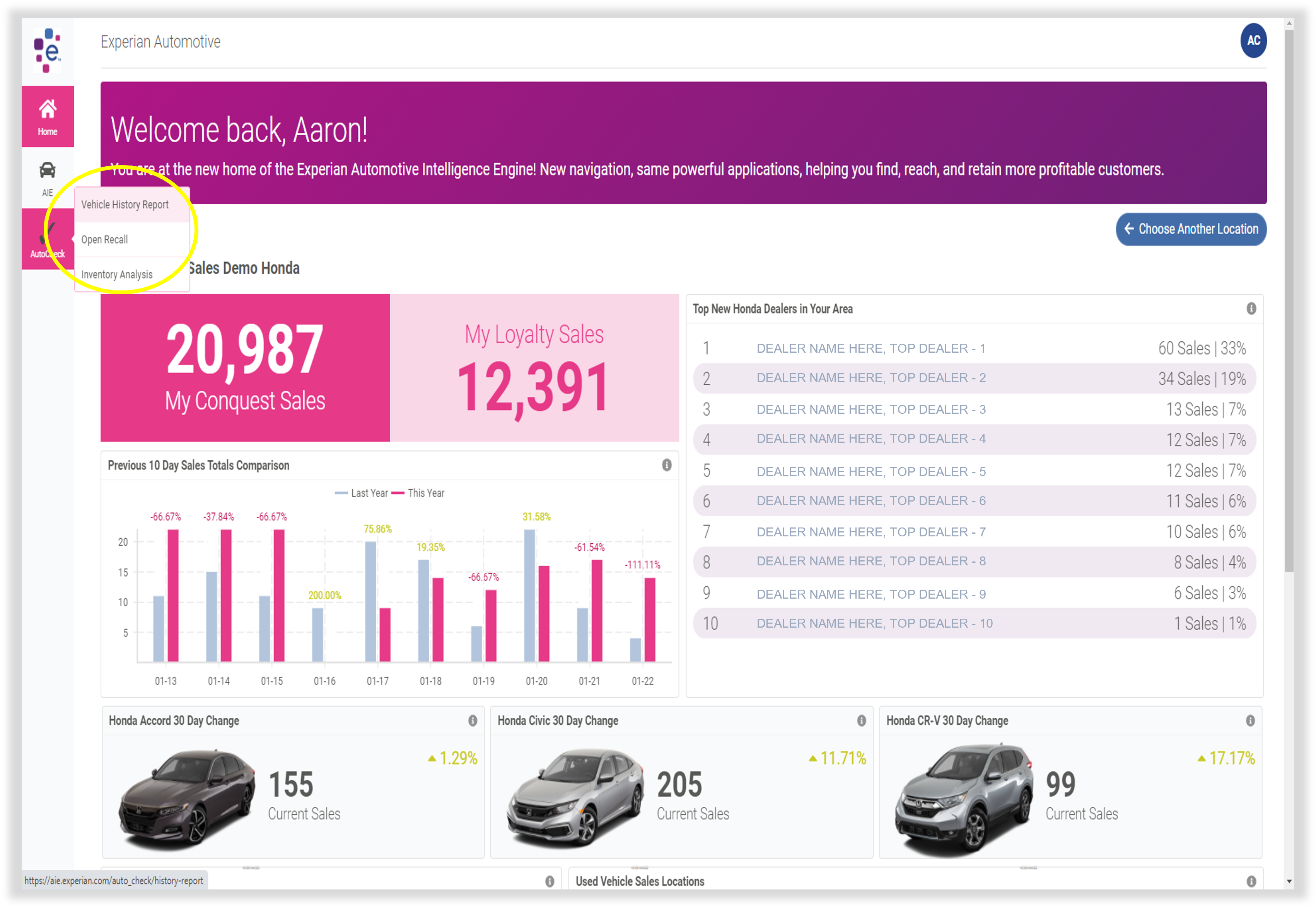Select Vehicle History Report menu item
Image resolution: width=1316 pixels, height=908 pixels.
125,204
